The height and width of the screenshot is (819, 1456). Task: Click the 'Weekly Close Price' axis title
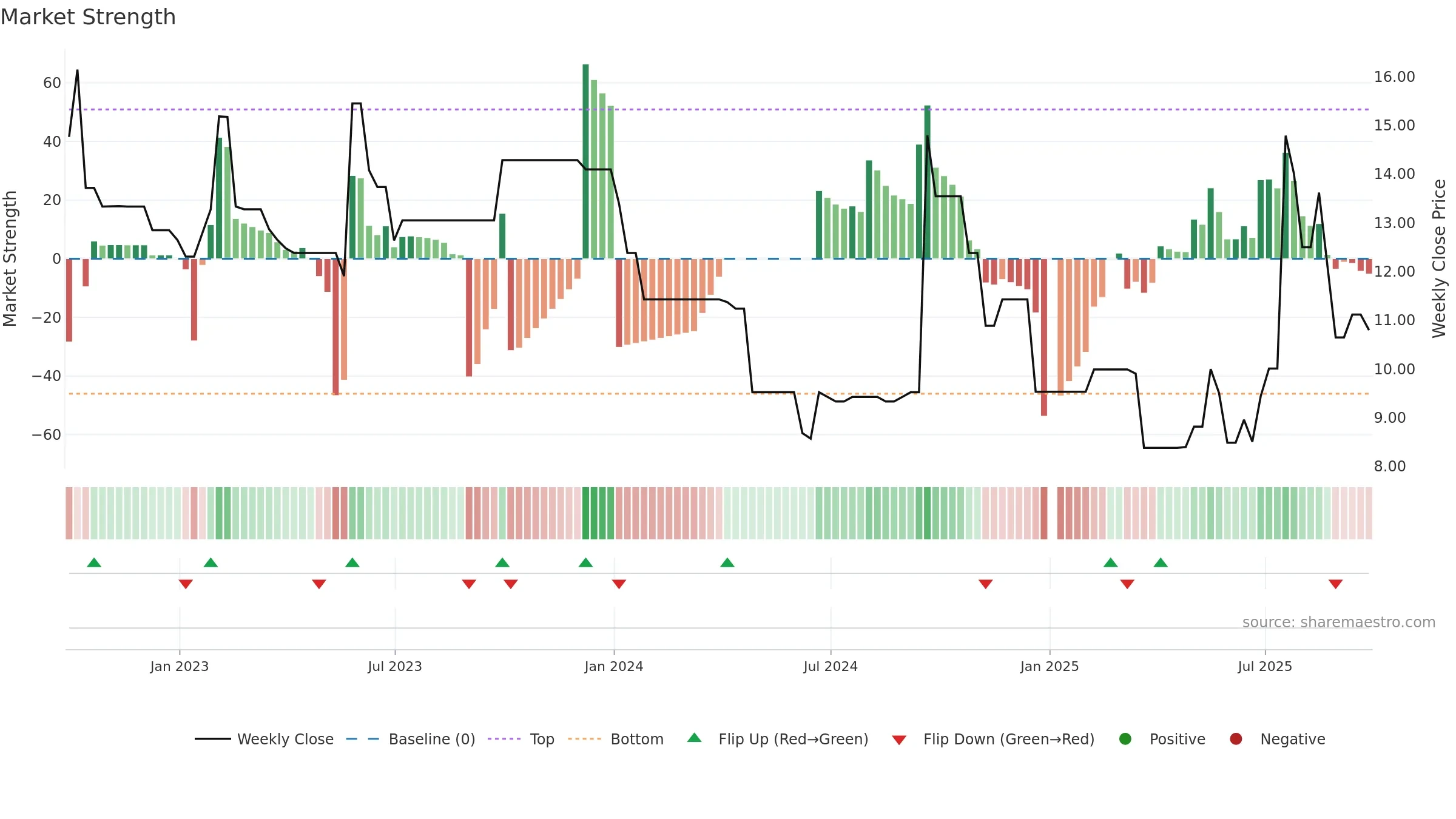1439,258
